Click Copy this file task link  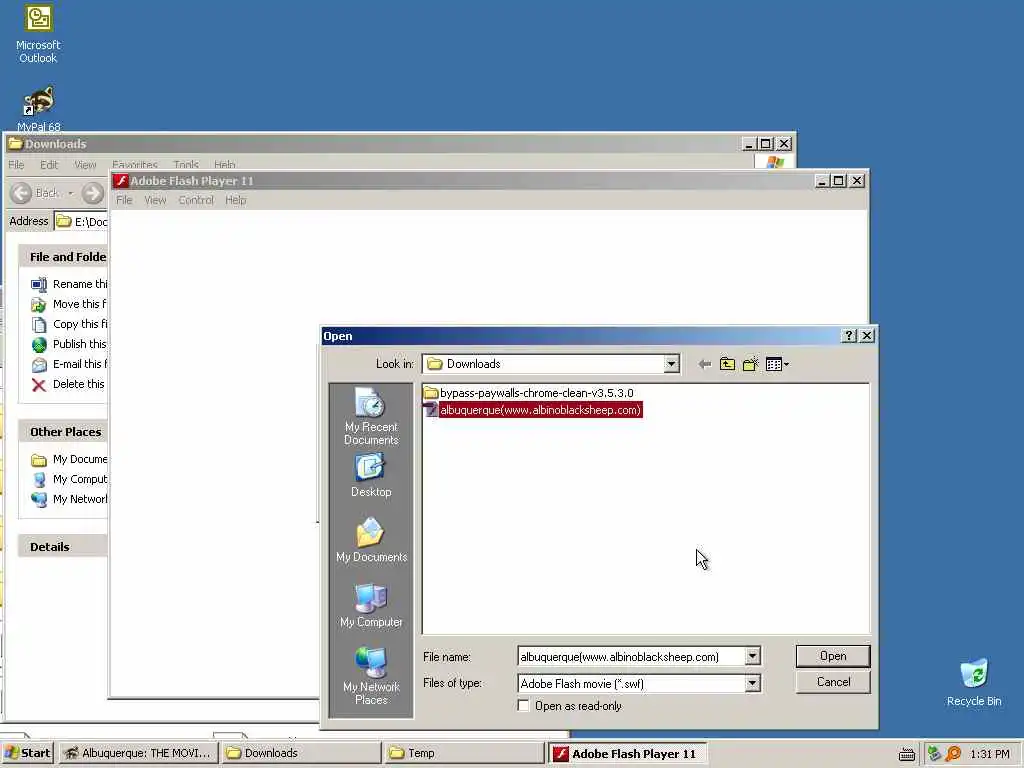point(69,325)
